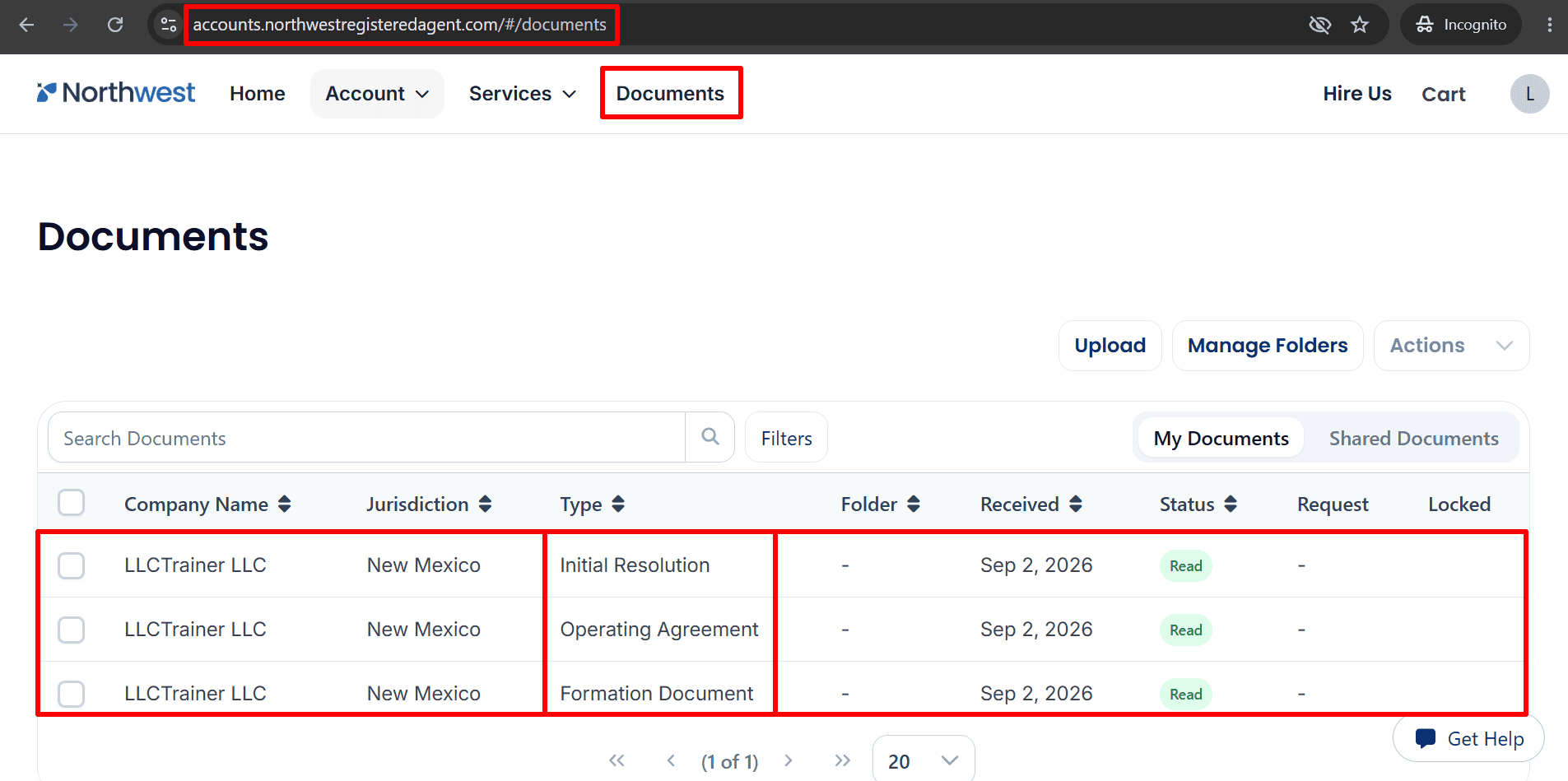The image size is (1568, 781).
Task: Sort by Folder column
Action: (x=914, y=504)
